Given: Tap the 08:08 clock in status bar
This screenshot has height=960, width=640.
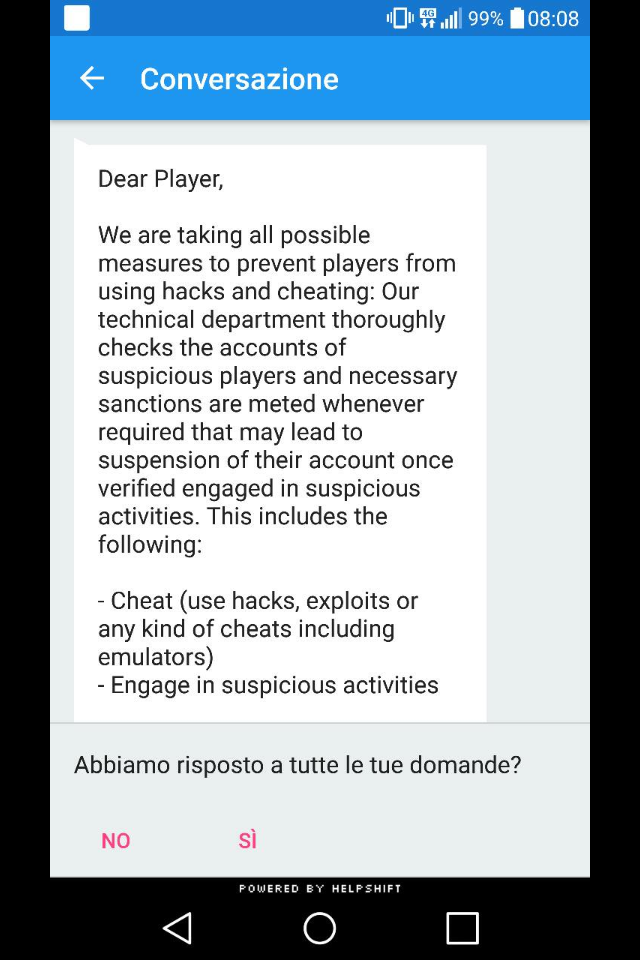Looking at the screenshot, I should click(x=553, y=19).
